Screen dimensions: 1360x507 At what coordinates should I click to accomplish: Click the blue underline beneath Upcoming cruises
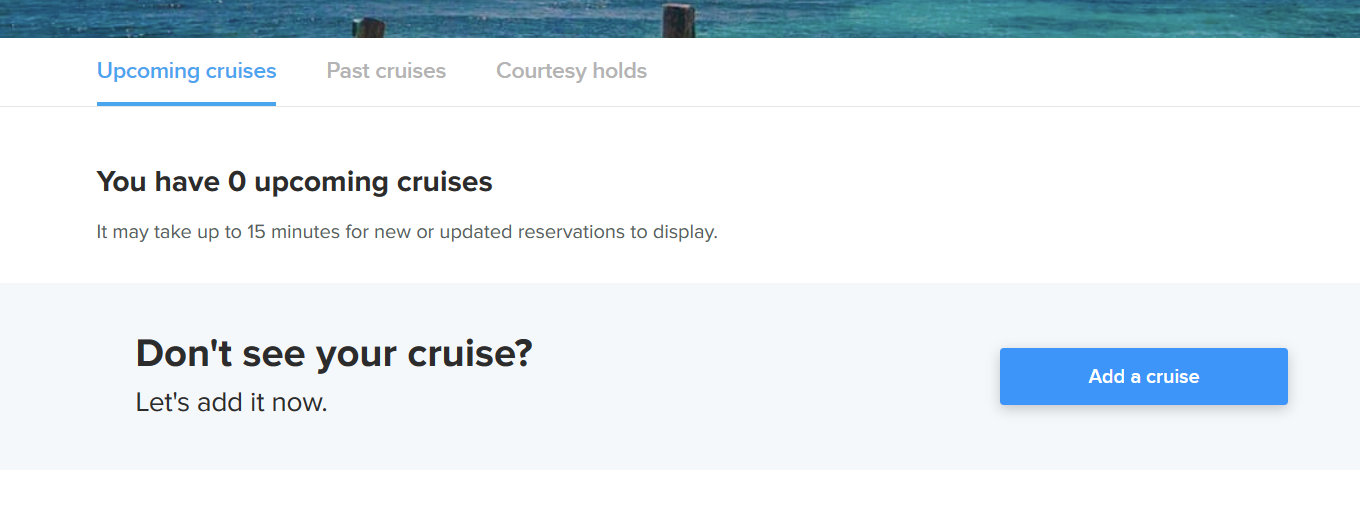(186, 103)
